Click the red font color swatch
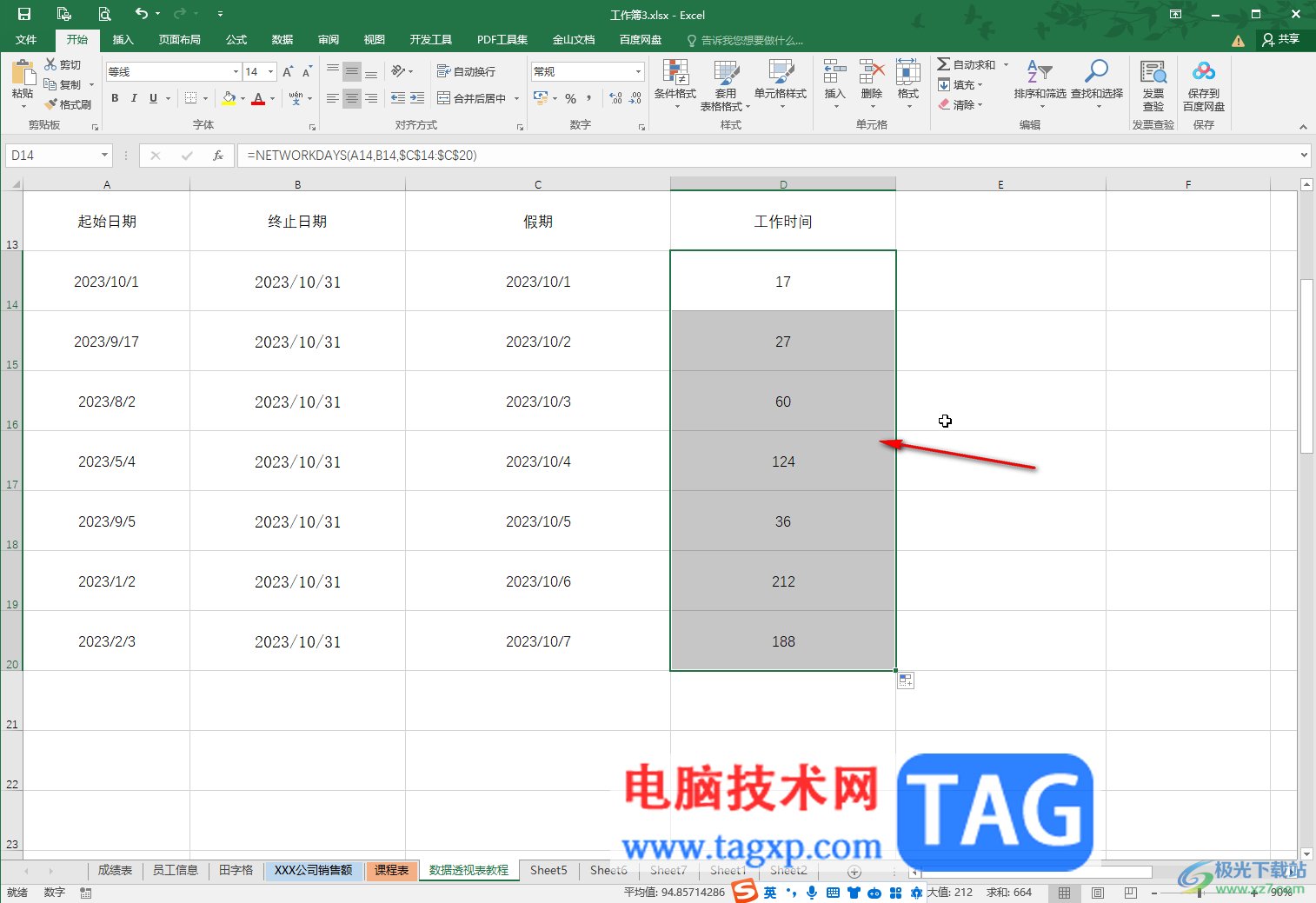This screenshot has width=1316, height=903. (x=258, y=98)
